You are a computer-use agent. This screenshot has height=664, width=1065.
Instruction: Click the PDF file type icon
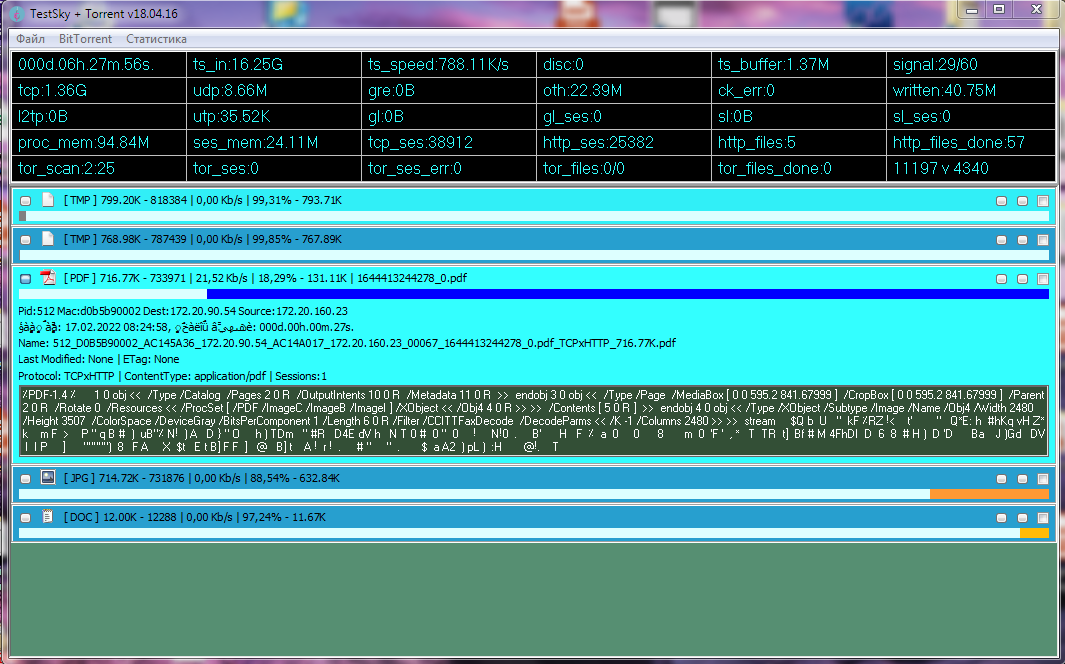click(47, 278)
